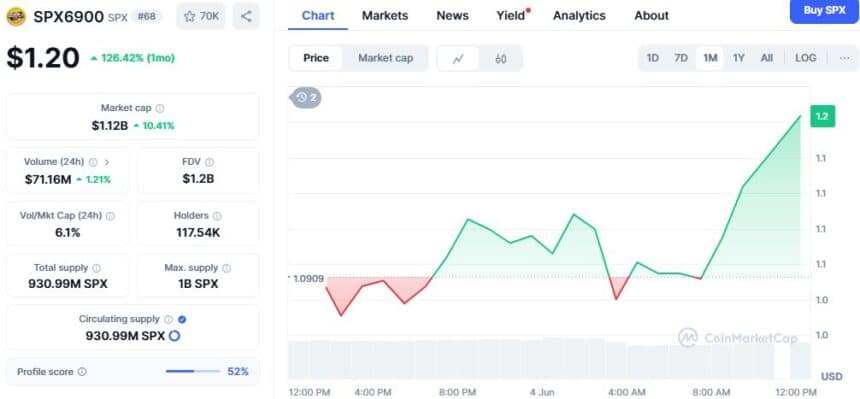Go to the Analytics tab
860x399 pixels.
(x=579, y=16)
